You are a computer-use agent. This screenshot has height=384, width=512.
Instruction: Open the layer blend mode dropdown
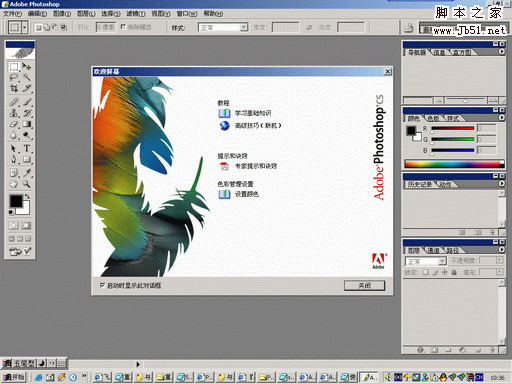426,261
